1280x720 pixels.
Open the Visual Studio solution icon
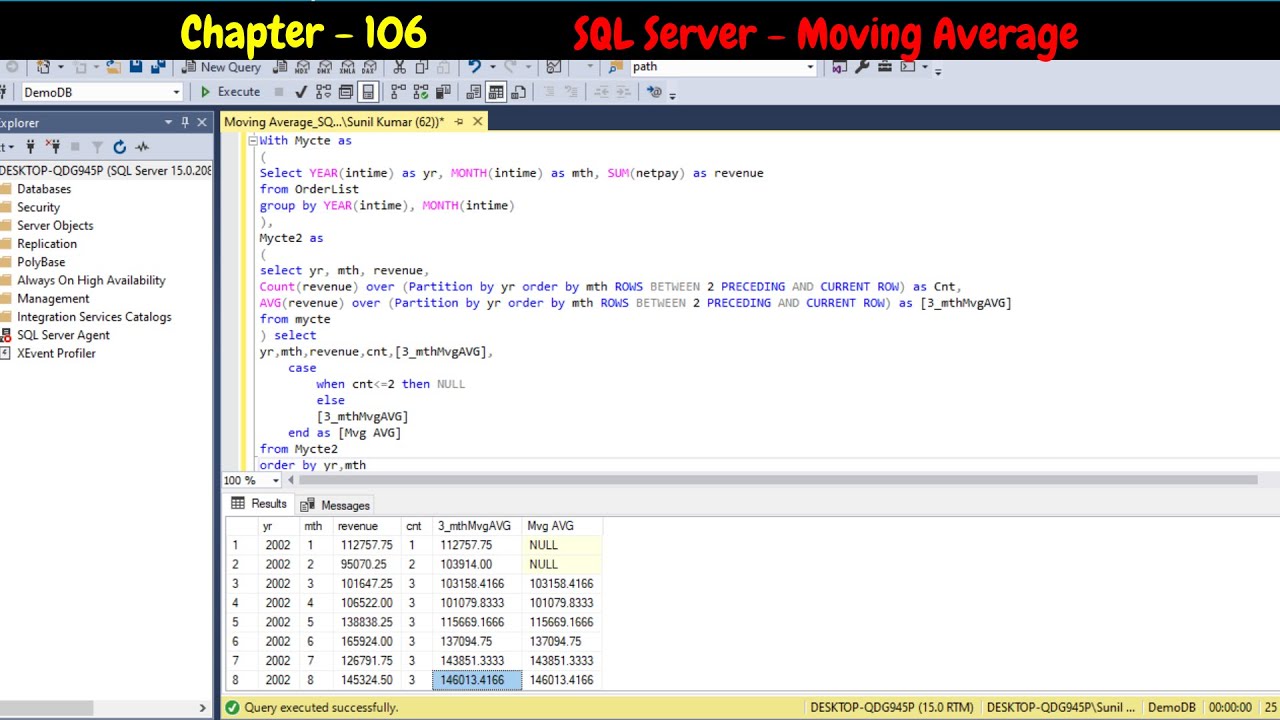tap(839, 67)
